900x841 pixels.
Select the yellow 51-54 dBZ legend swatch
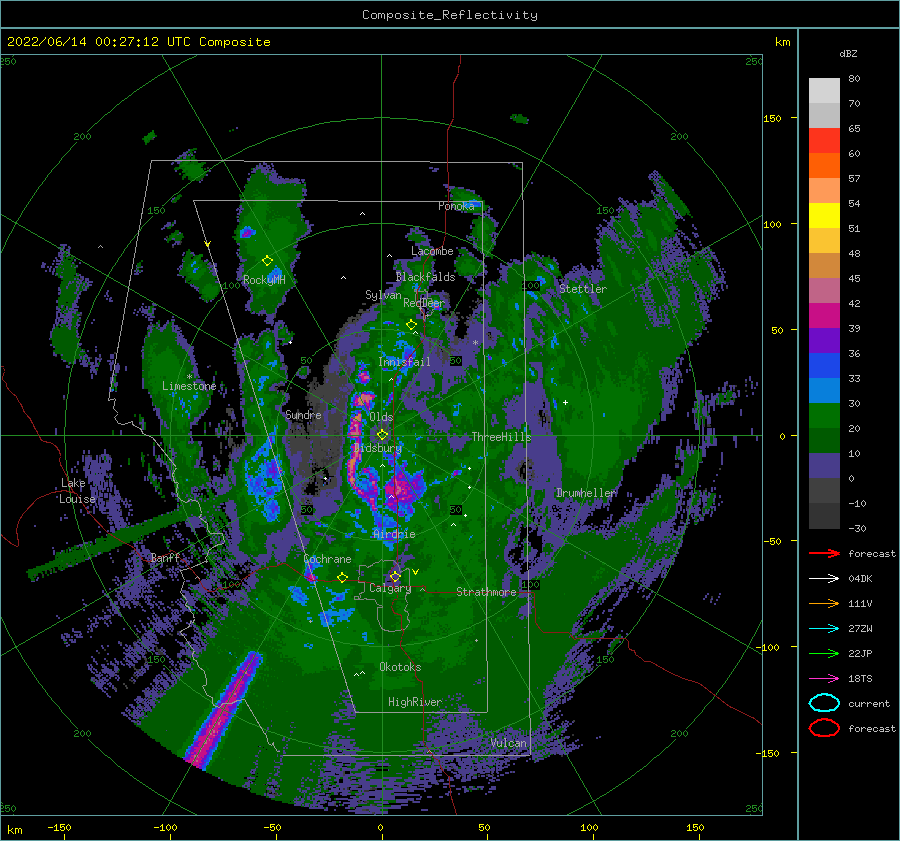[x=824, y=215]
